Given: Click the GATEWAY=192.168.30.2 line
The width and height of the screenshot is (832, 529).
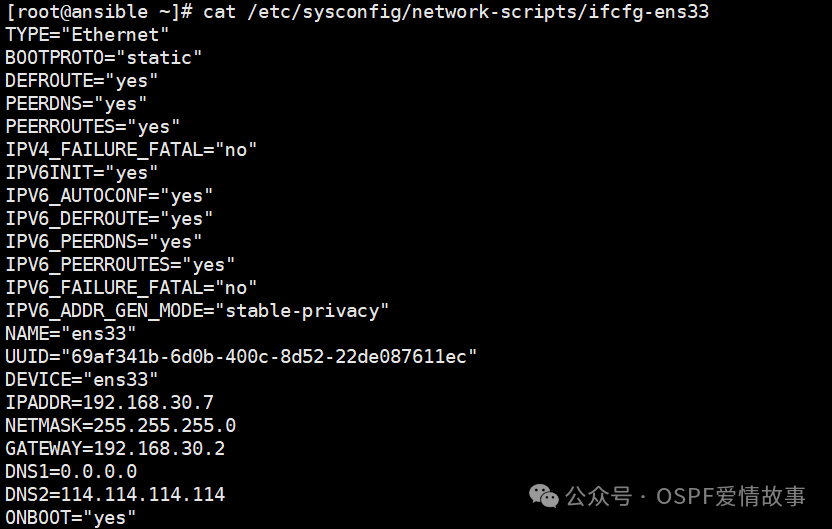Looking at the screenshot, I should [115, 449].
